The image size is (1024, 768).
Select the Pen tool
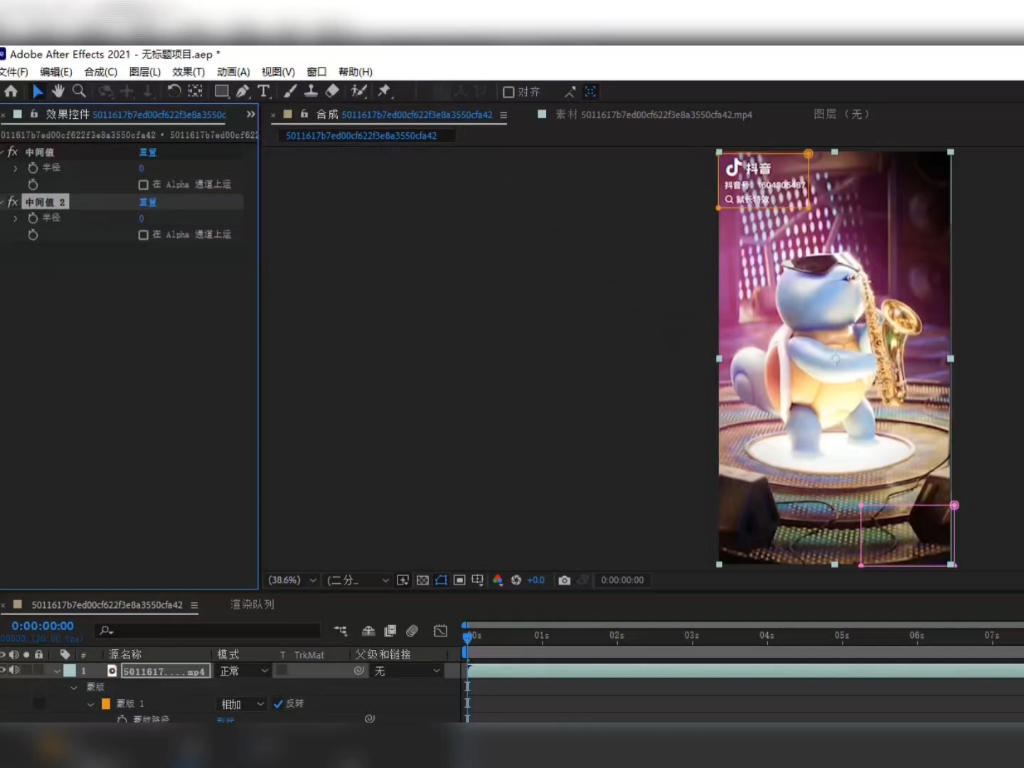click(x=242, y=91)
